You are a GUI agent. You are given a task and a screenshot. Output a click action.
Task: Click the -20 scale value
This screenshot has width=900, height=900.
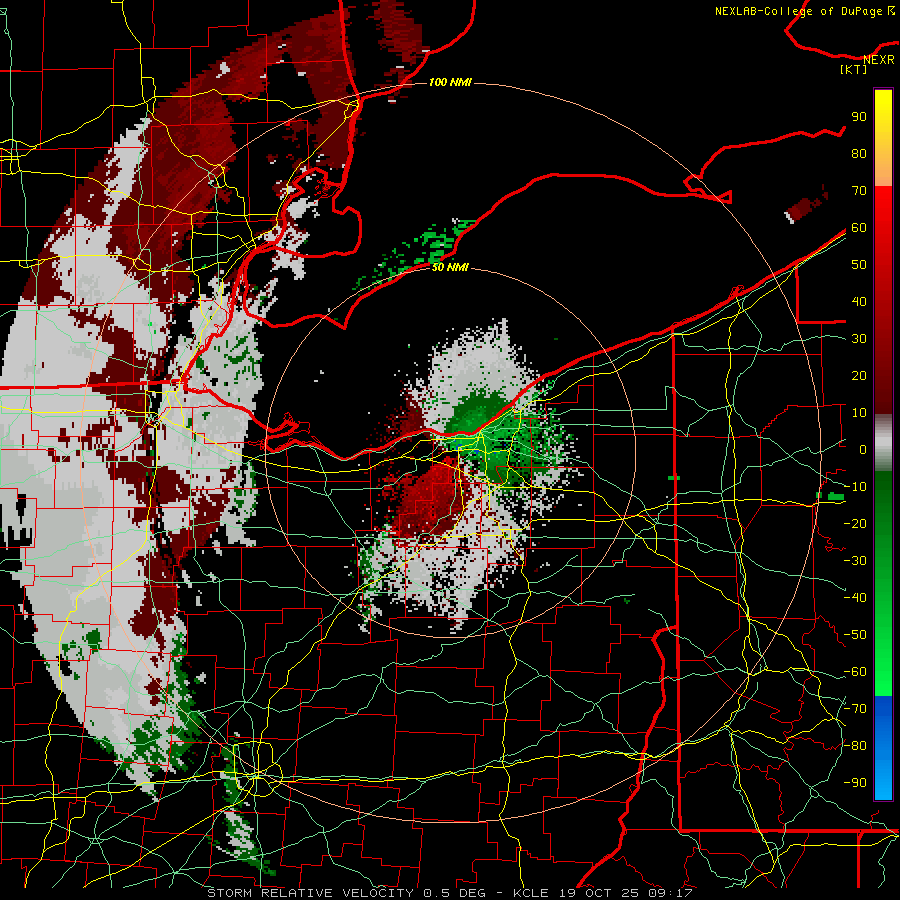click(x=855, y=523)
